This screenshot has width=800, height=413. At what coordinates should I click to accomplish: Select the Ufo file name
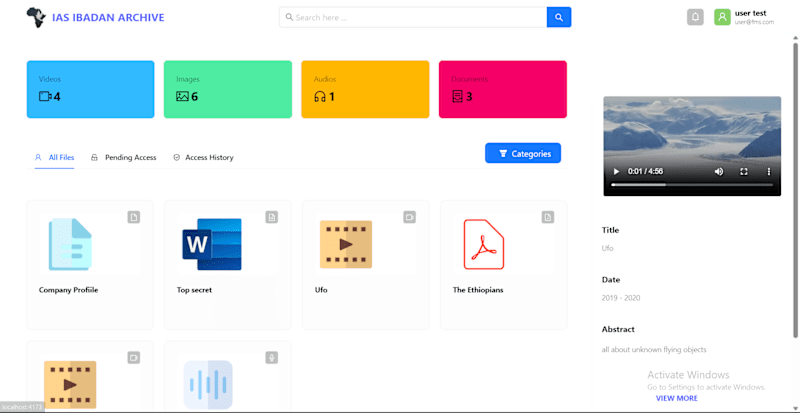[321, 290]
